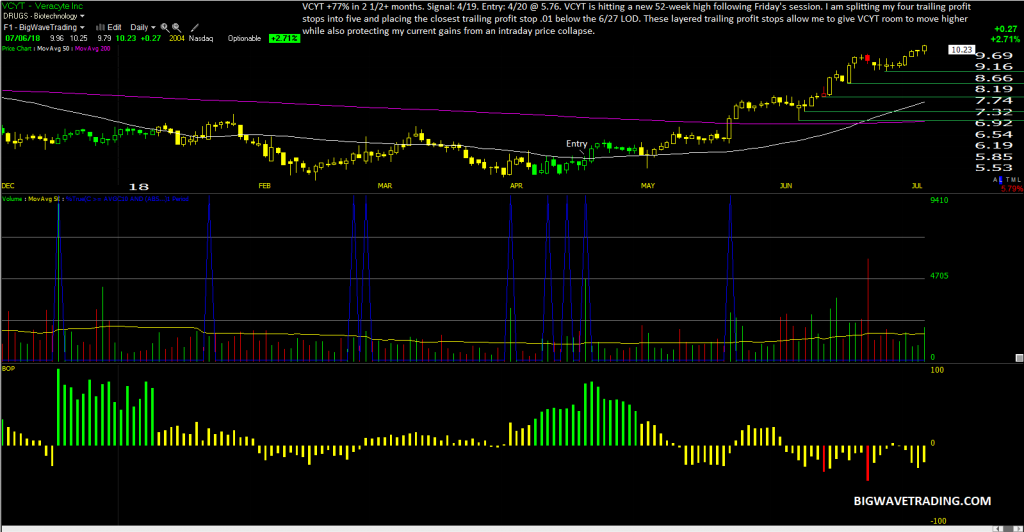The height and width of the screenshot is (532, 1024).
Task: Select the blue %True condition legend label
Action: 127,199
